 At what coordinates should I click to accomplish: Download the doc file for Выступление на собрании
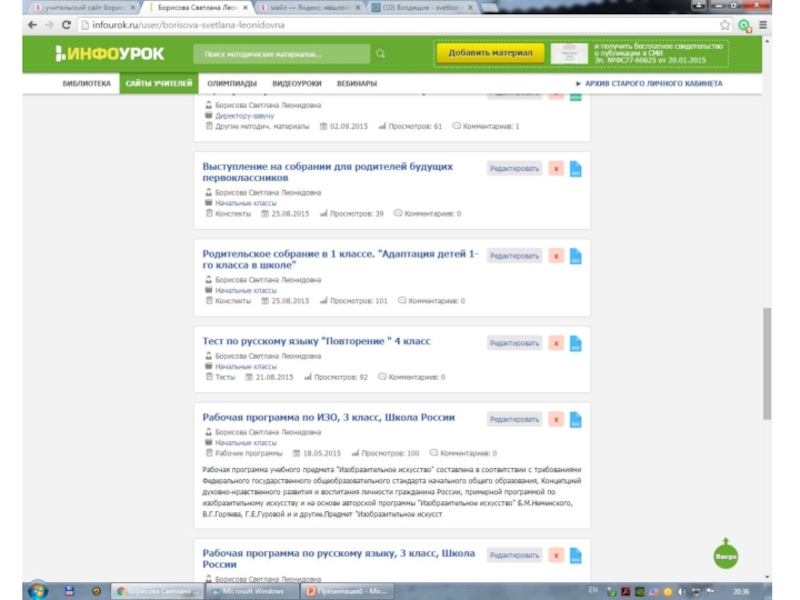coord(576,169)
